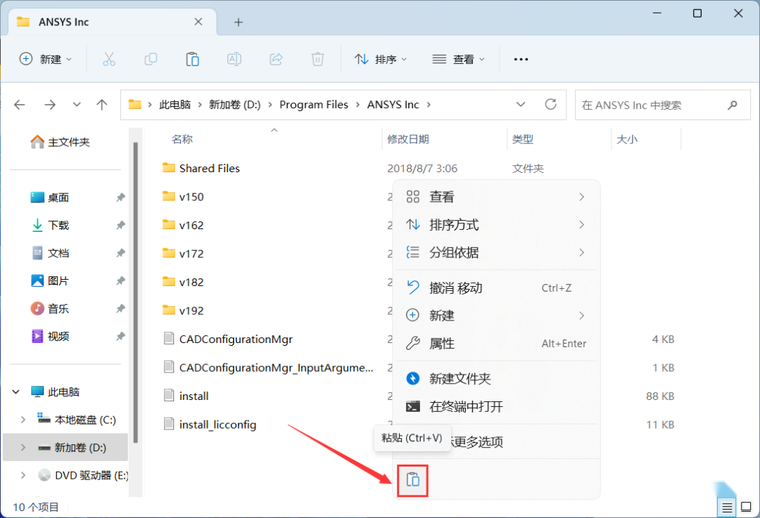This screenshot has height=518, width=760.
Task: Open the 主文件夹 home entry
Action: [60, 142]
